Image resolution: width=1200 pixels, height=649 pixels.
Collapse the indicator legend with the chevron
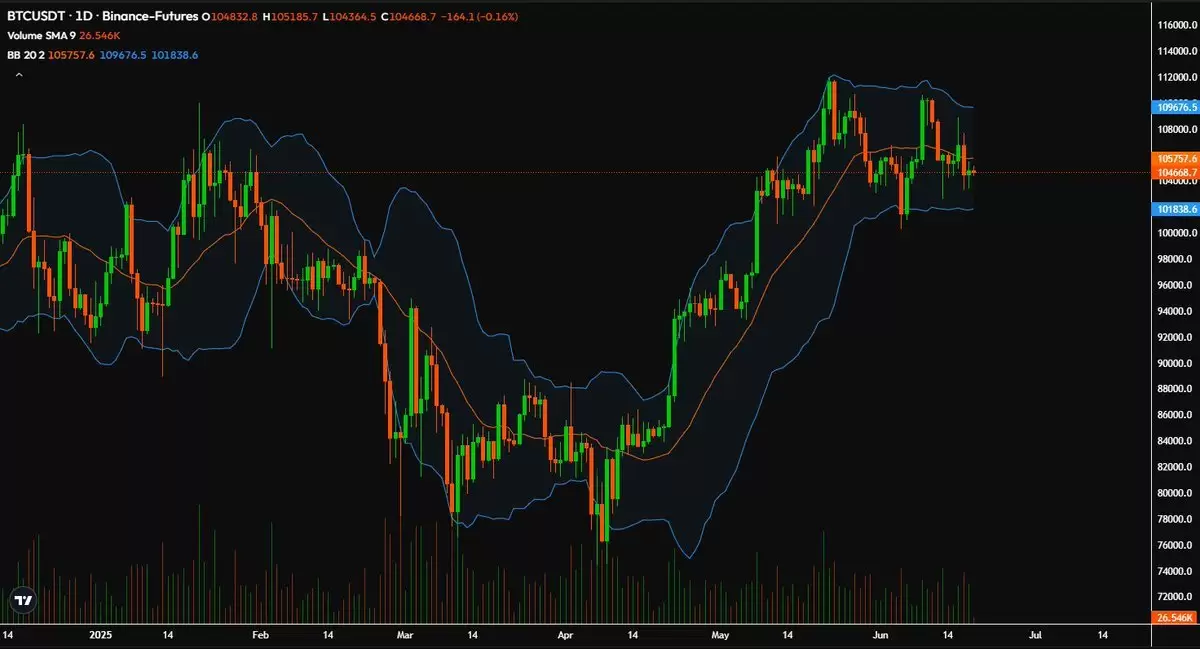[x=18, y=74]
